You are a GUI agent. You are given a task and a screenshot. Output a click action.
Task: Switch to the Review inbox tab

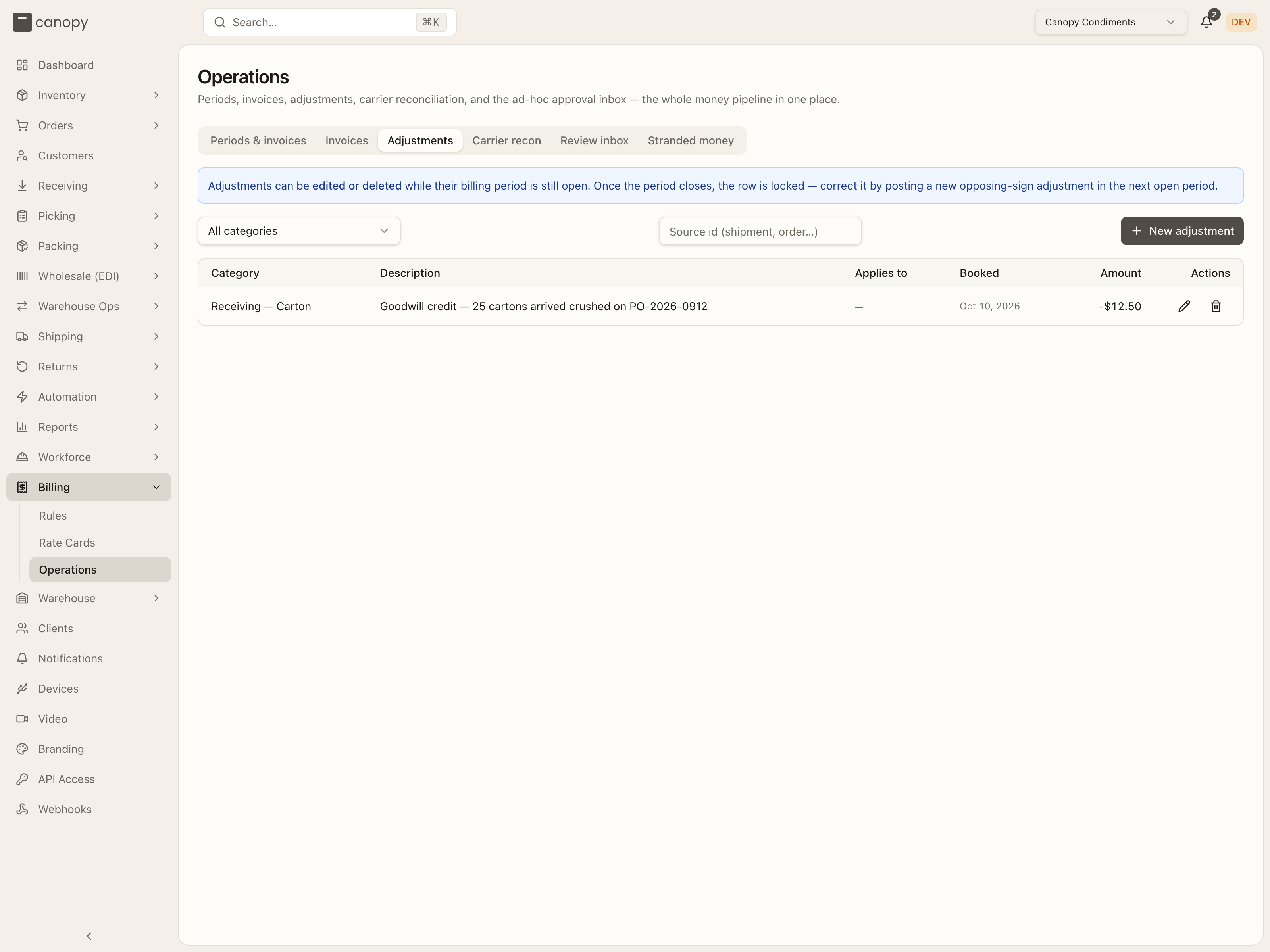pos(594,140)
